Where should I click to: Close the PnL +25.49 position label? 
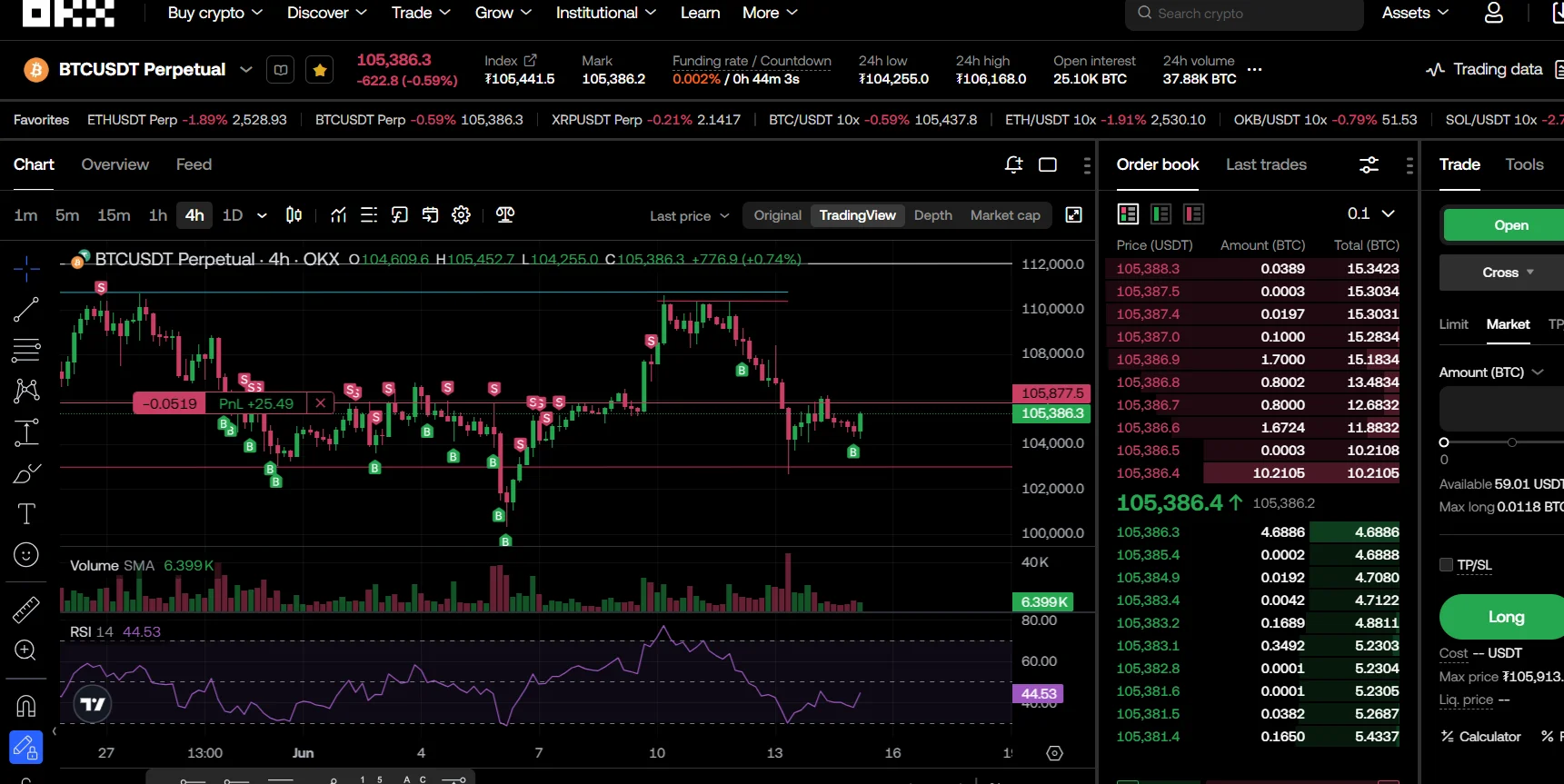(x=320, y=403)
